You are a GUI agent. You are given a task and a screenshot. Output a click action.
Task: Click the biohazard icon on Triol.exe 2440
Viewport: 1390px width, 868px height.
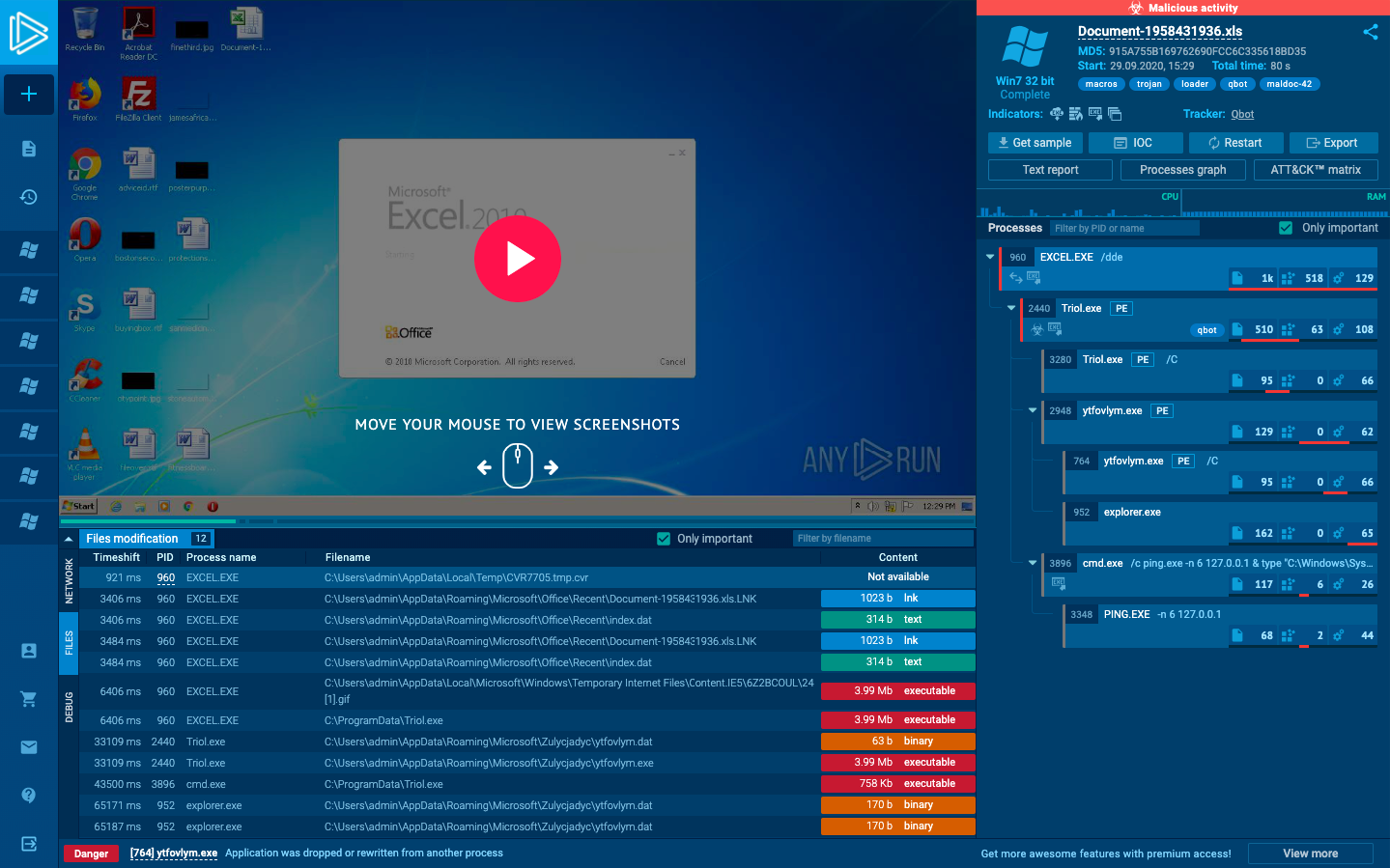tap(1036, 329)
